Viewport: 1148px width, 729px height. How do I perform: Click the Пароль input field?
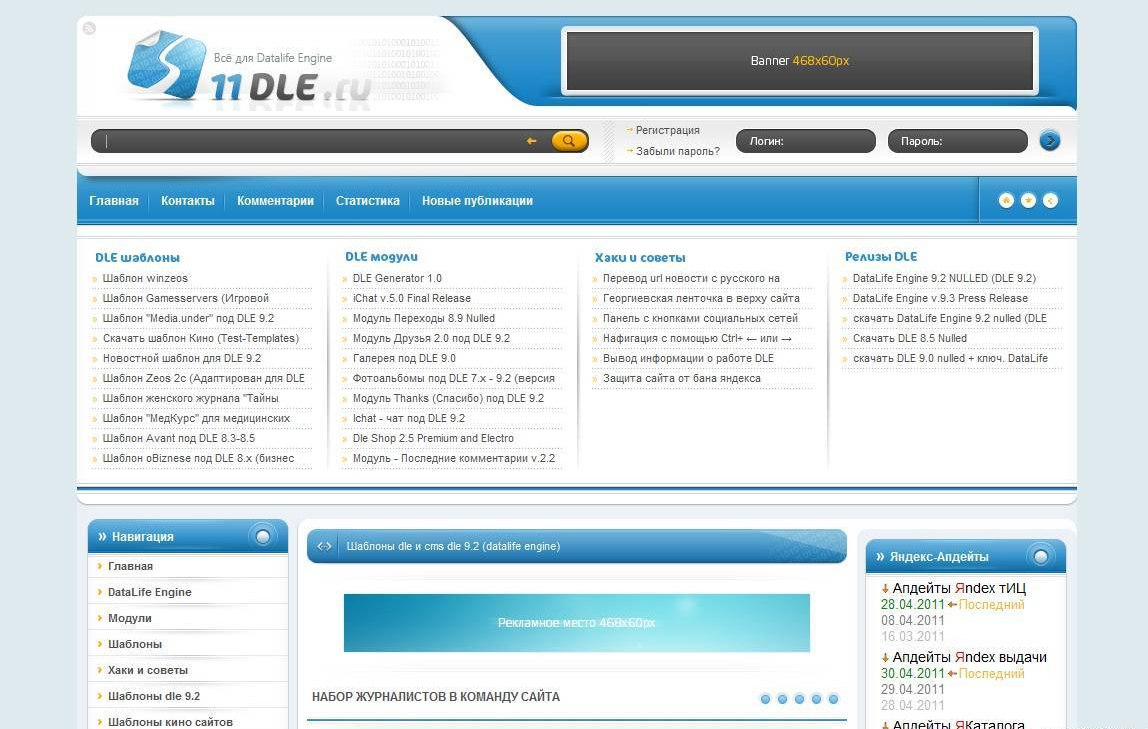coord(958,141)
